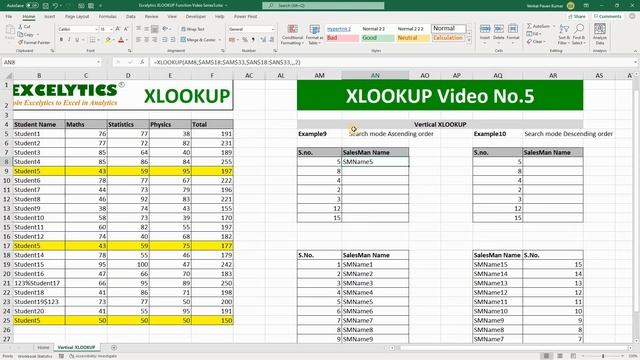Open Sort & Filter tool

(564, 34)
